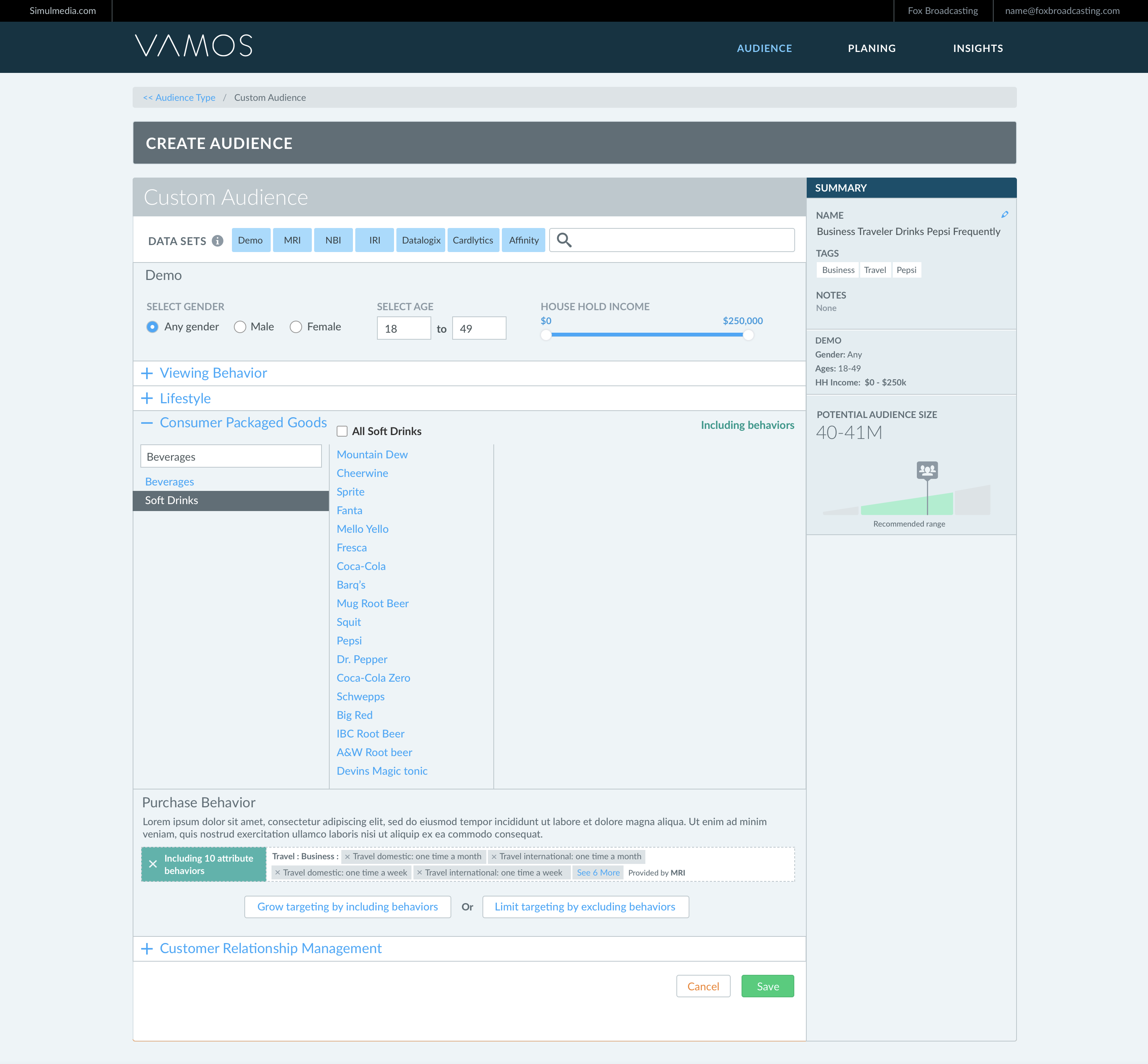Image resolution: width=1148 pixels, height=1064 pixels.
Task: Click the Including behaviors link
Action: (747, 425)
